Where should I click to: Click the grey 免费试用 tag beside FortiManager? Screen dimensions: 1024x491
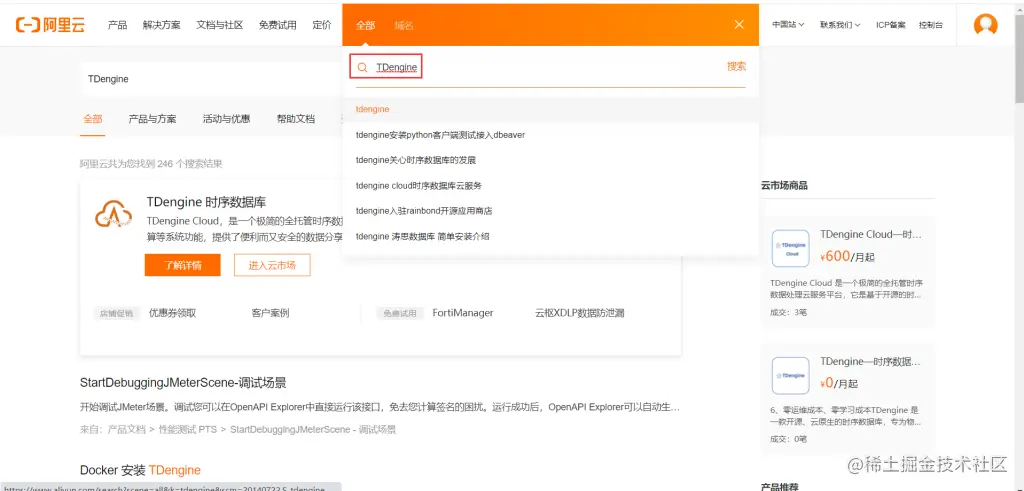400,313
